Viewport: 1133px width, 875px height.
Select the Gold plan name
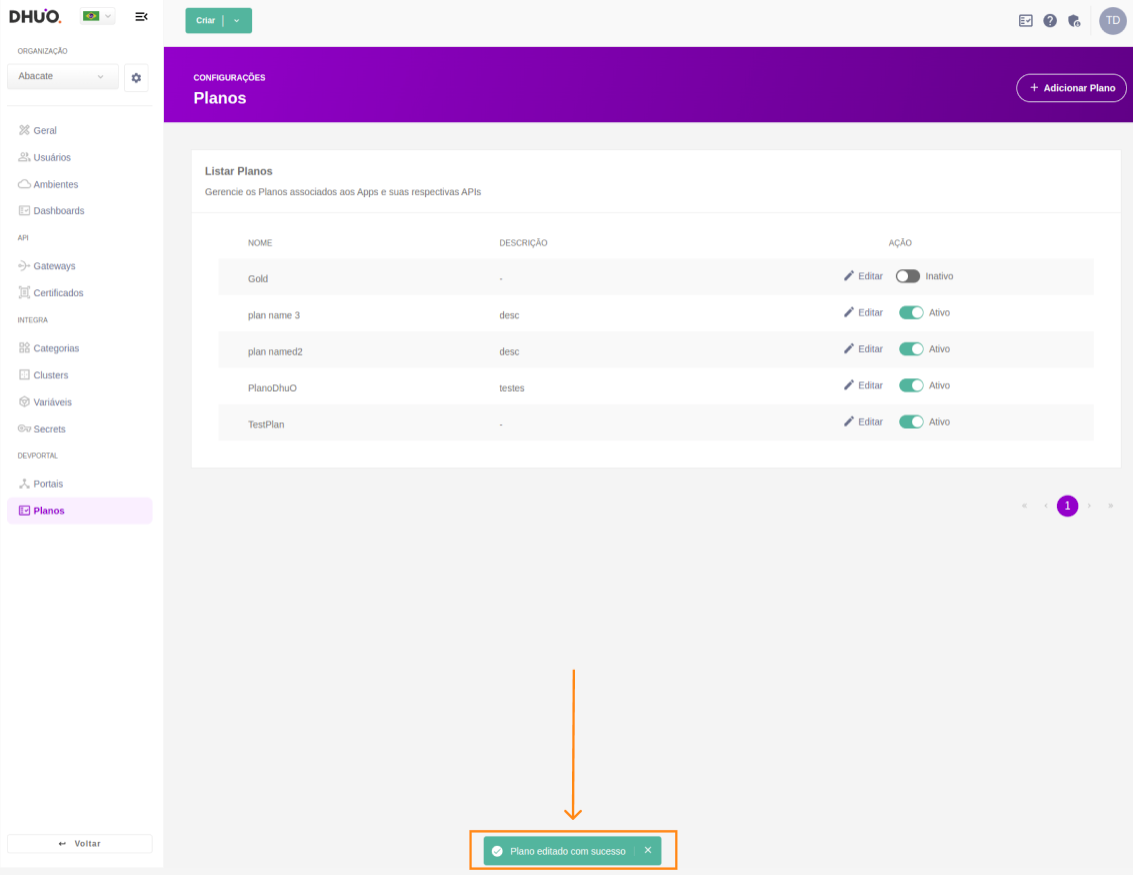tap(258, 279)
